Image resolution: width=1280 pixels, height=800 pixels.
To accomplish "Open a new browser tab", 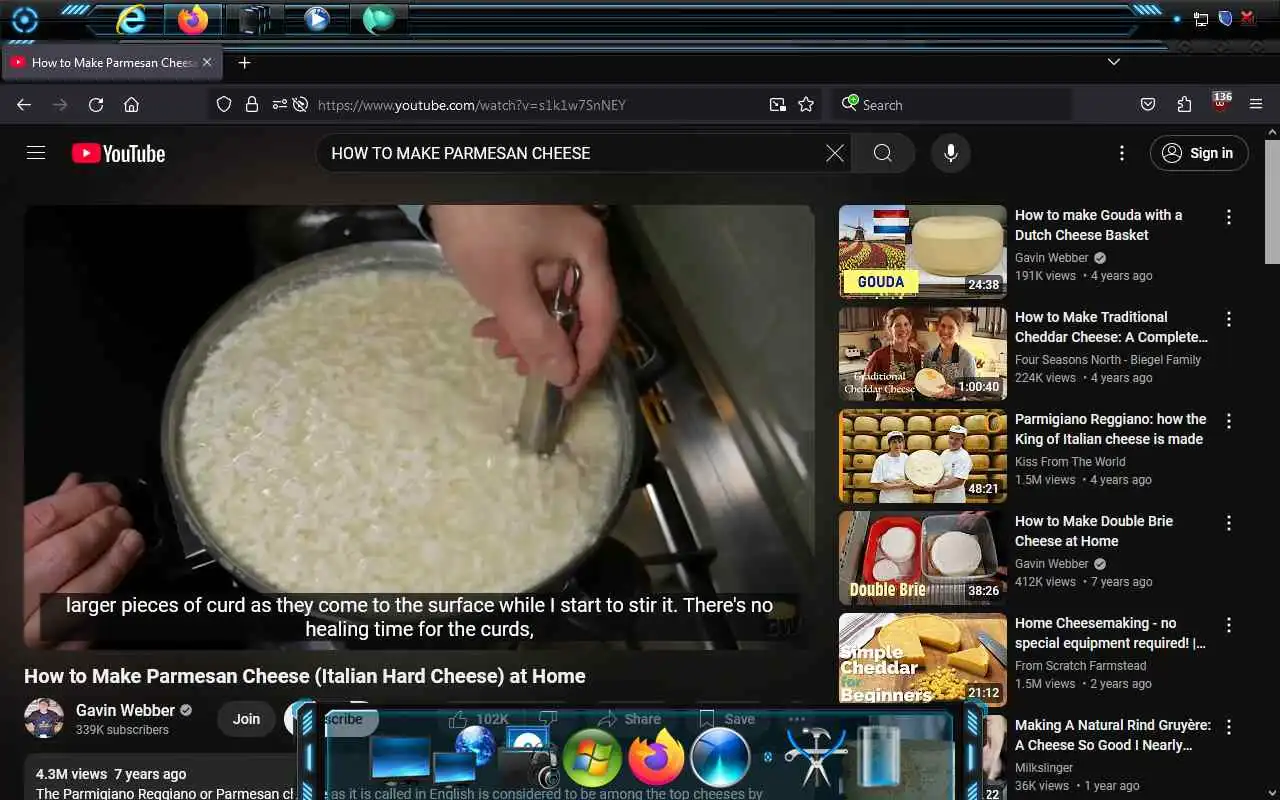I will tap(244, 62).
